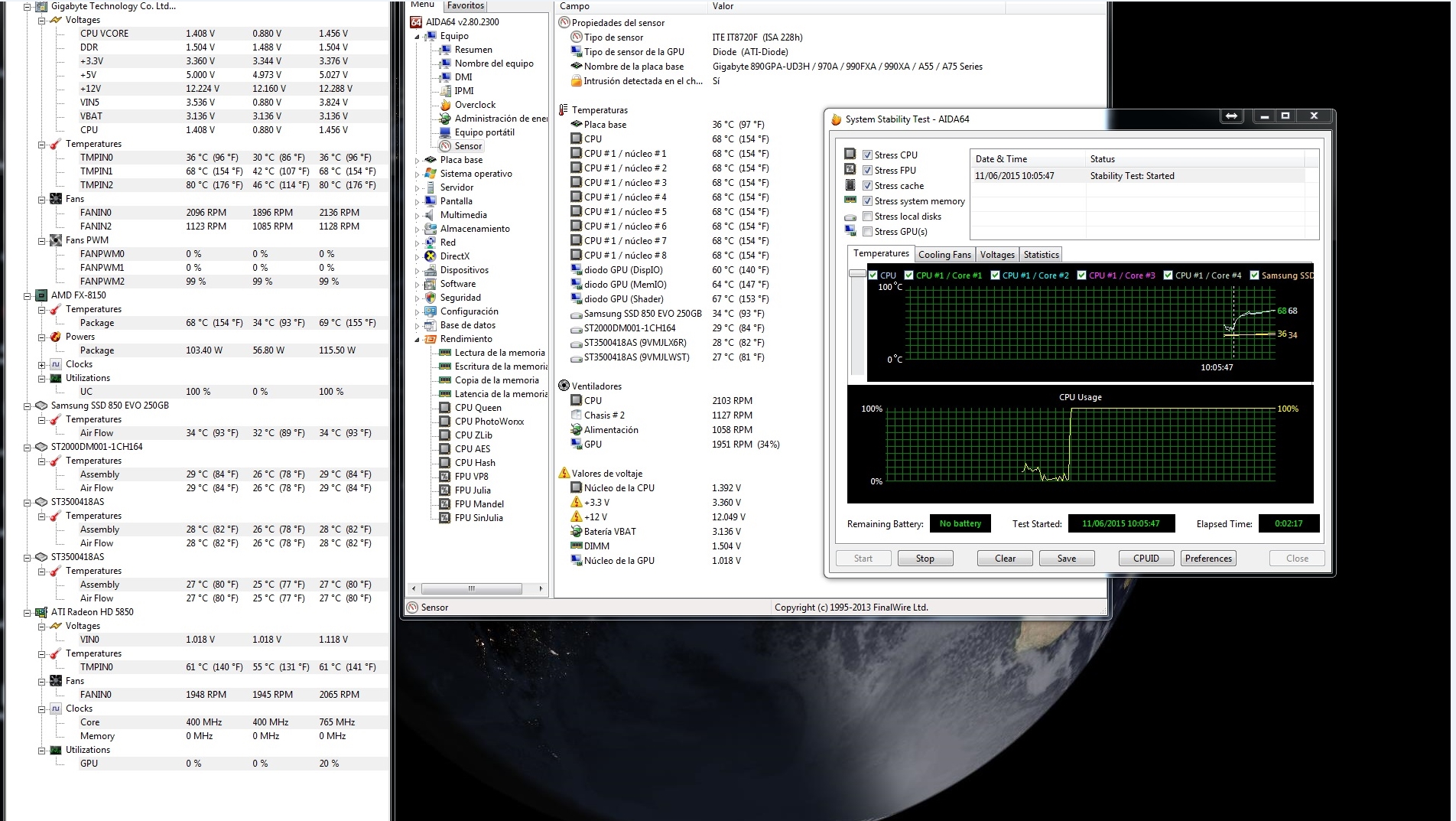
Task: Collapse the Rendimiento tree node
Action: tap(418, 340)
